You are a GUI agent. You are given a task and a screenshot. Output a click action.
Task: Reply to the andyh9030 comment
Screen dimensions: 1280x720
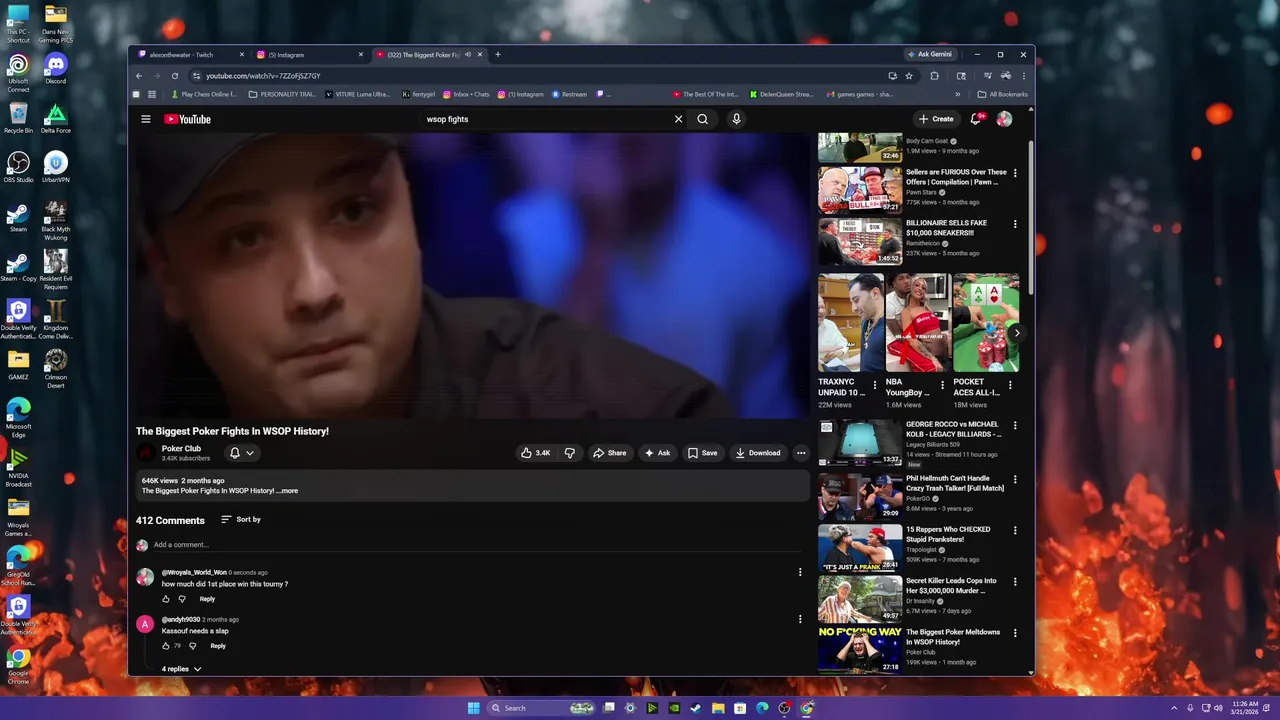(x=218, y=646)
